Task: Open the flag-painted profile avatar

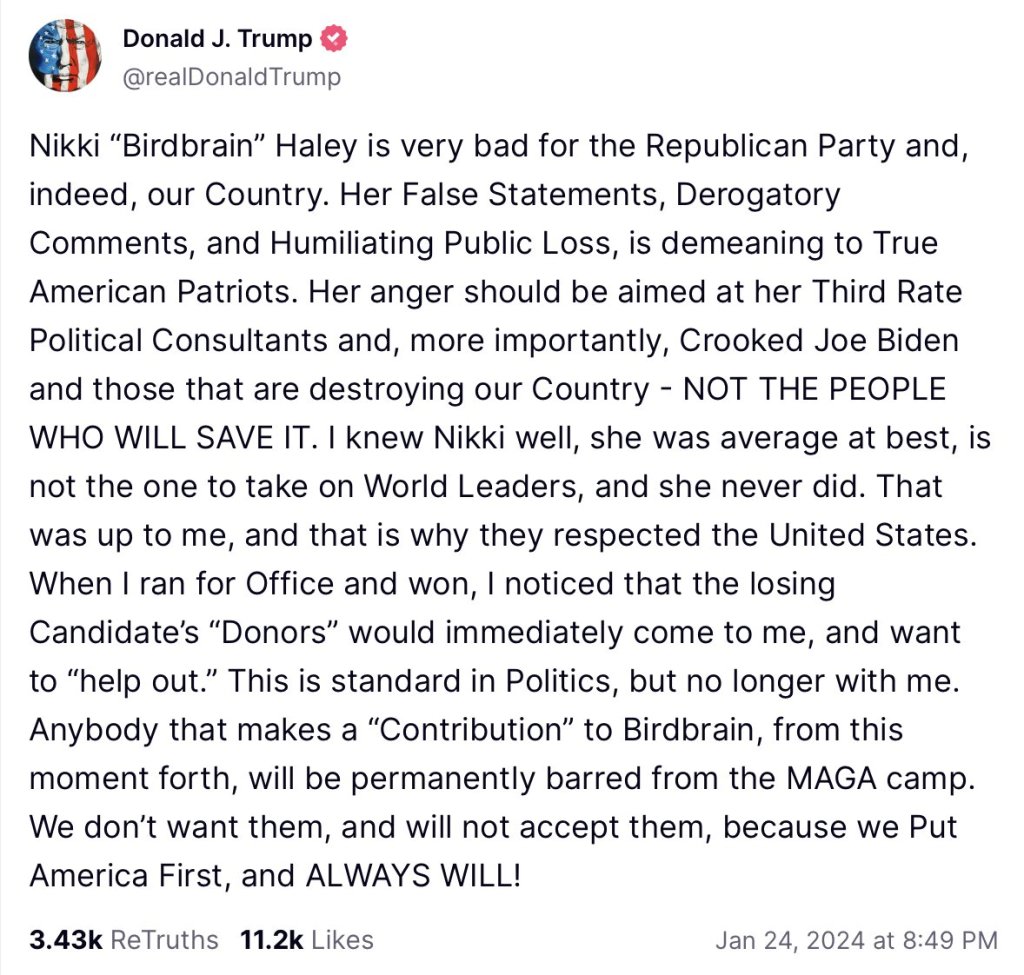Action: (x=65, y=57)
